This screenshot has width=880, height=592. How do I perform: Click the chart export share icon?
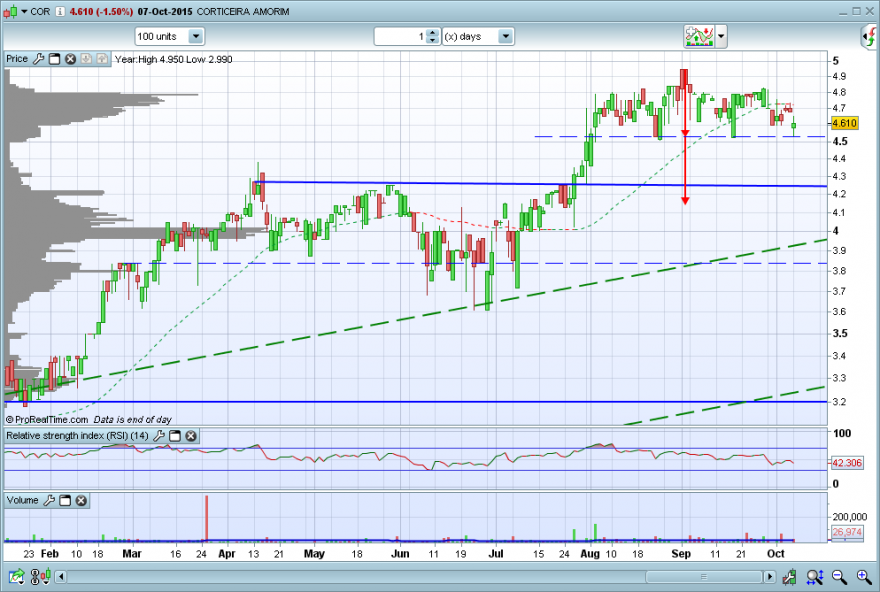pyautogui.click(x=16, y=576)
